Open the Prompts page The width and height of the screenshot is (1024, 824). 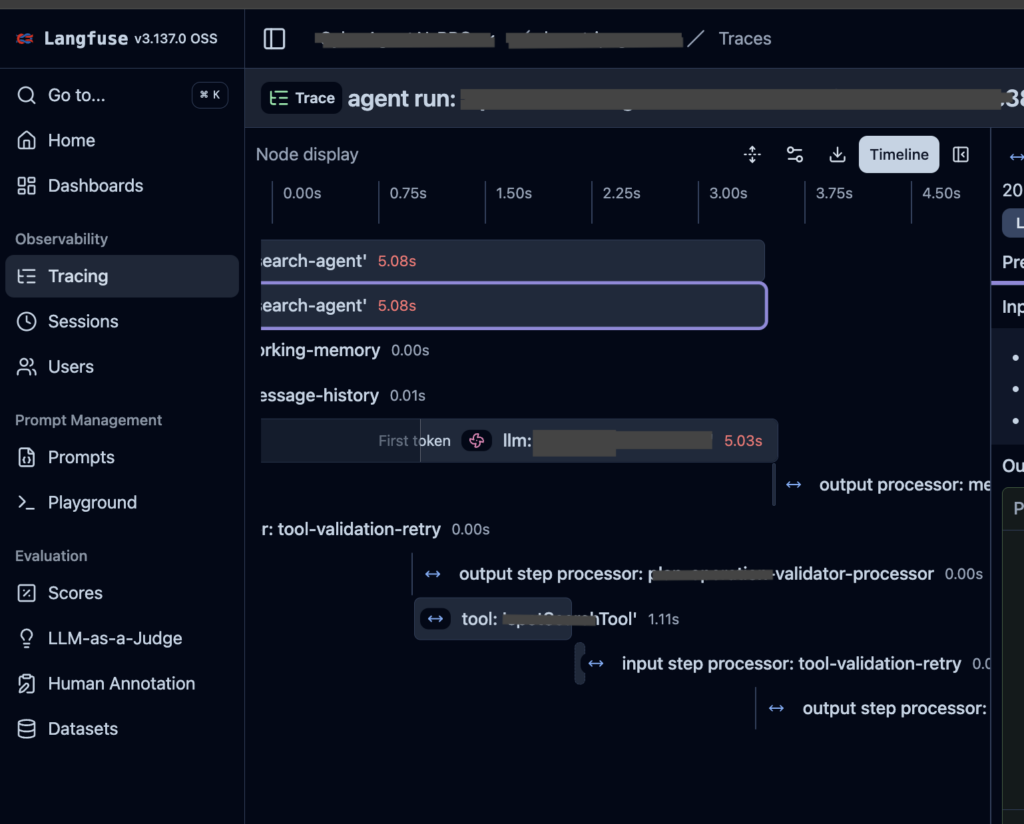(x=81, y=457)
